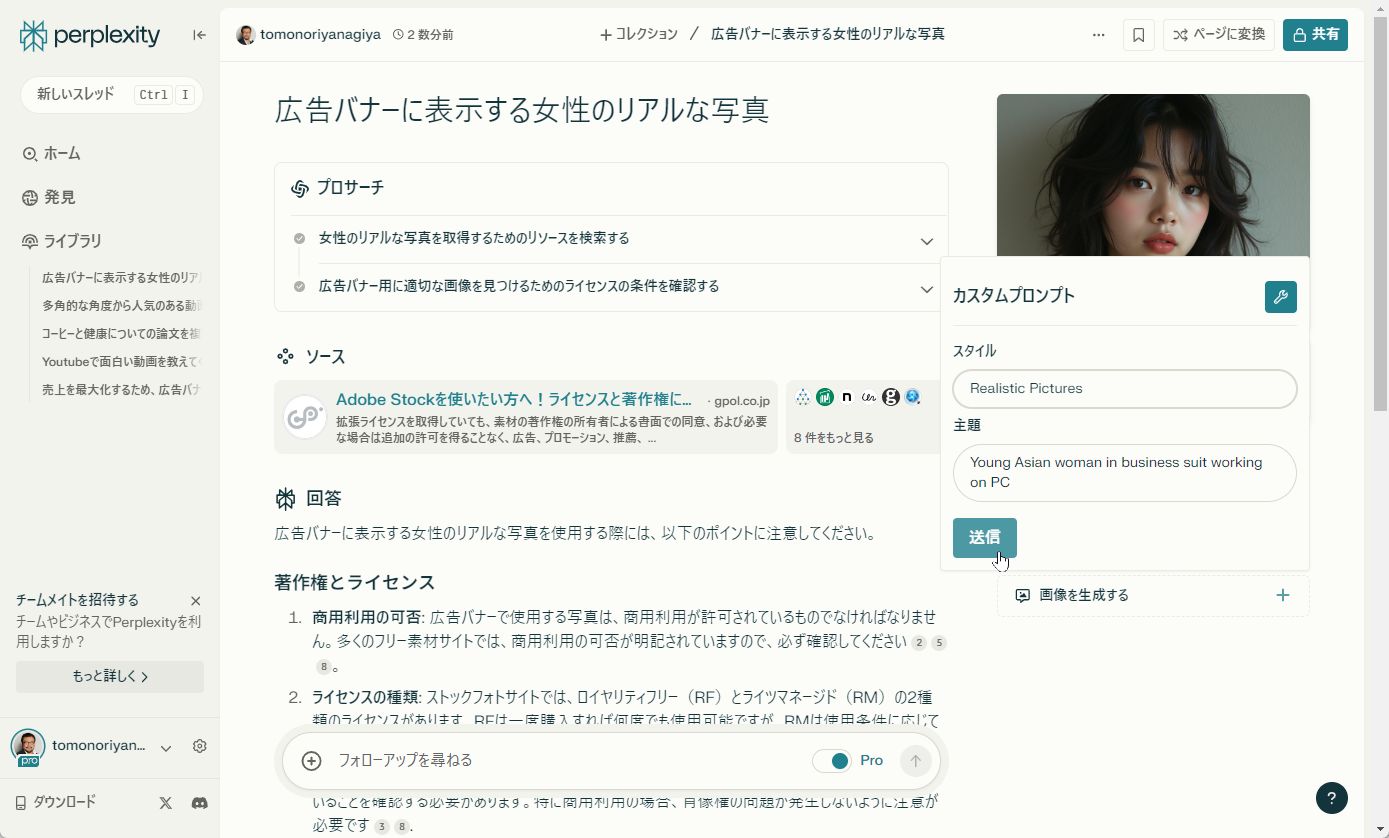
Task: Click the more options ellipsis in the header
Action: coord(1099,34)
